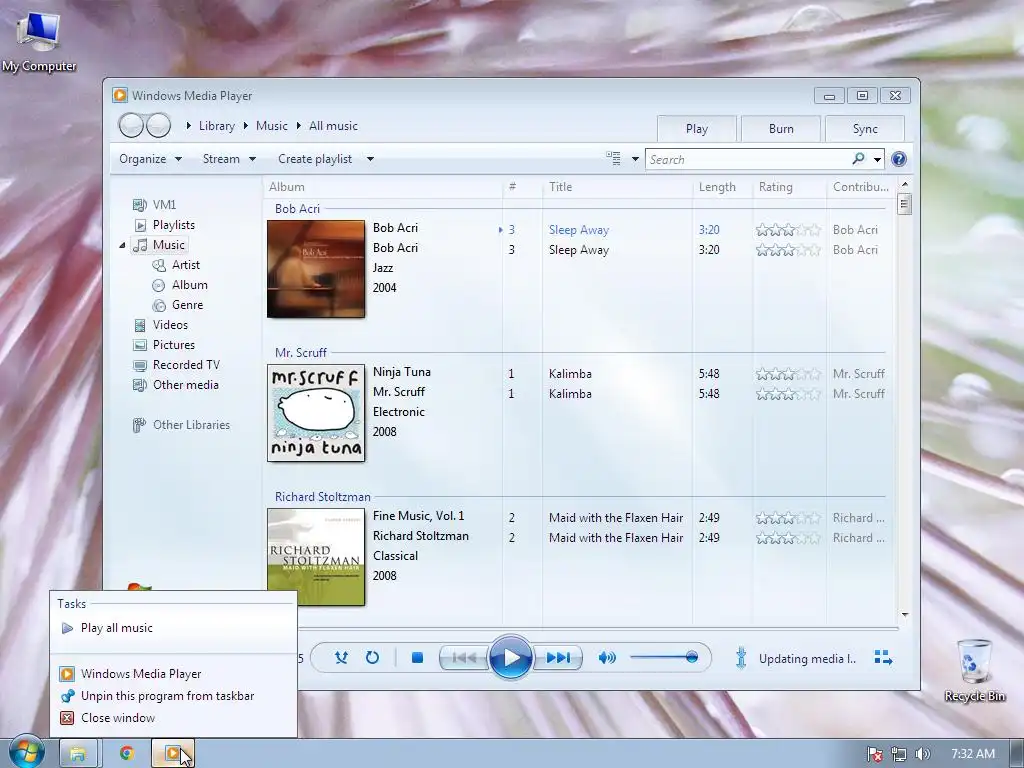
Task: Click the Back navigation button
Action: coord(131,125)
